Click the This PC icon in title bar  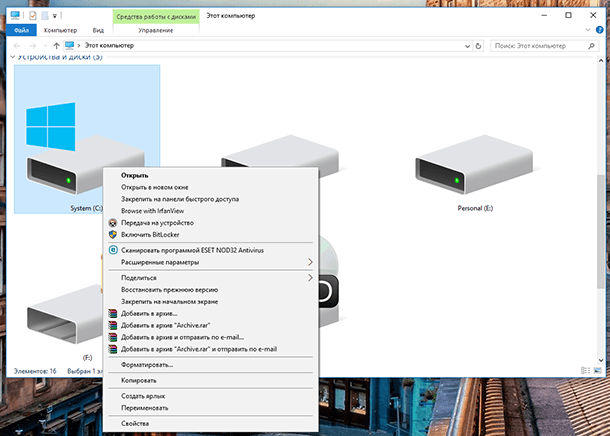[15, 16]
